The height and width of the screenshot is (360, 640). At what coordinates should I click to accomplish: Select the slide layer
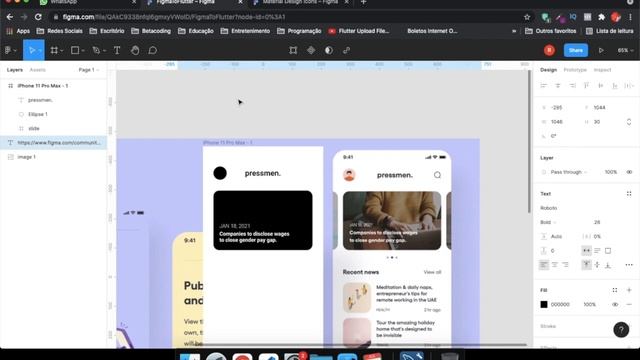click(x=34, y=129)
